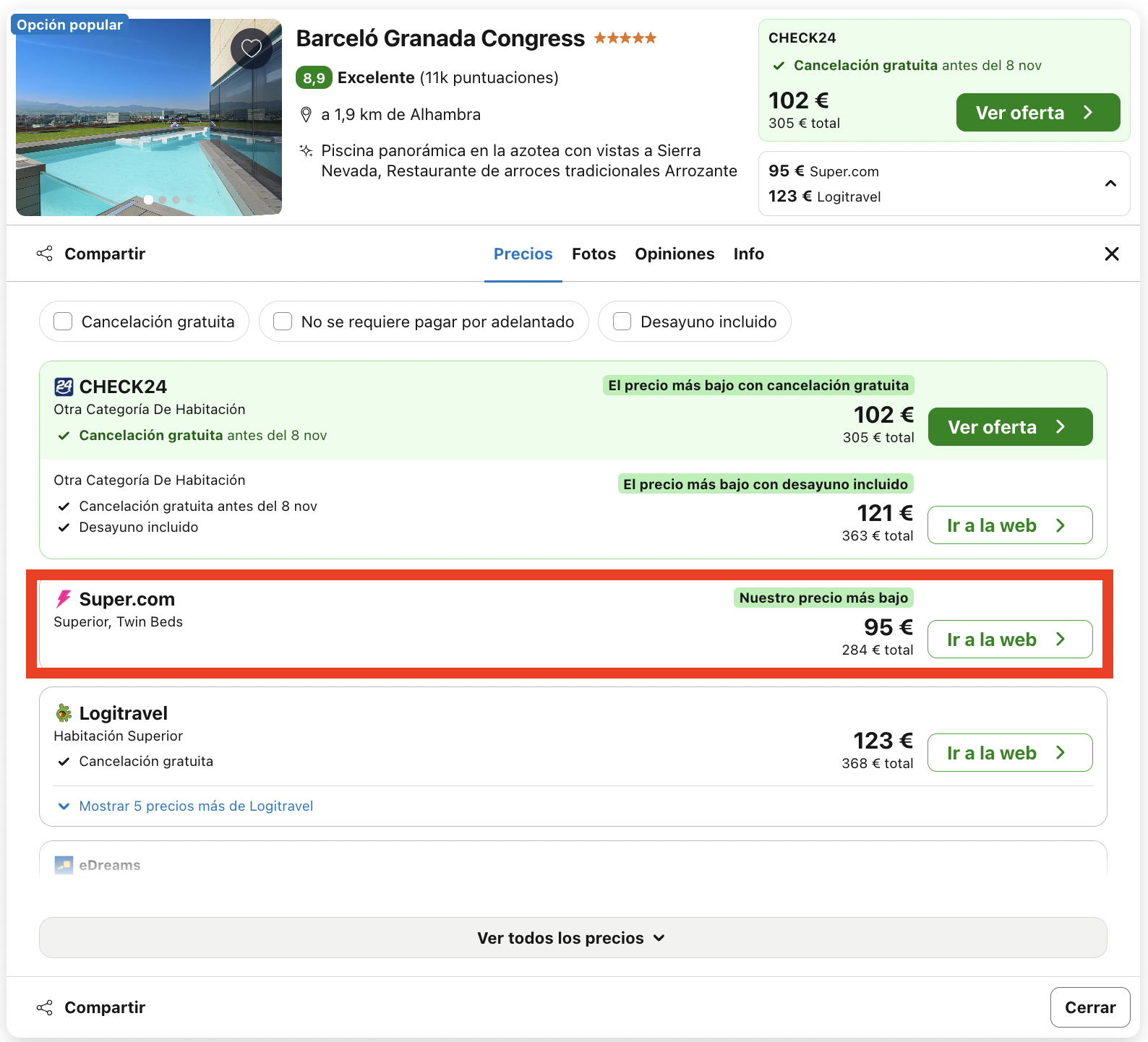Screen dimensions: 1148x1042
Task: Enable No se requiere pagar por adelantado
Action: (x=283, y=322)
